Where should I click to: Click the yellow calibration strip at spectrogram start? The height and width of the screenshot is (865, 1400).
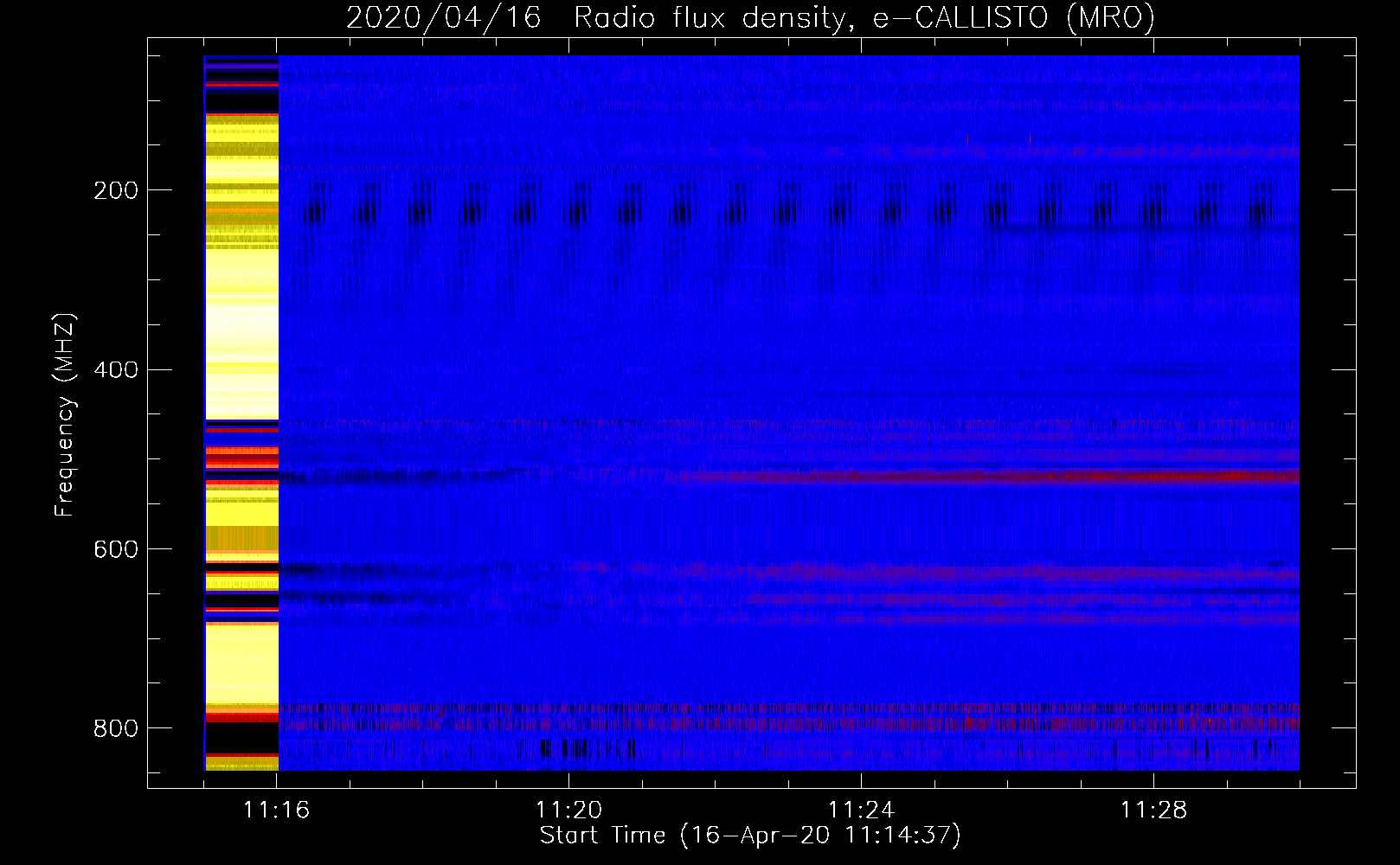pos(241,413)
